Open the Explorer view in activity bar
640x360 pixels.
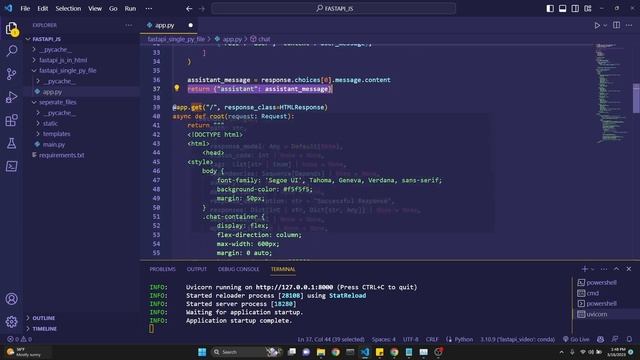(x=11, y=29)
